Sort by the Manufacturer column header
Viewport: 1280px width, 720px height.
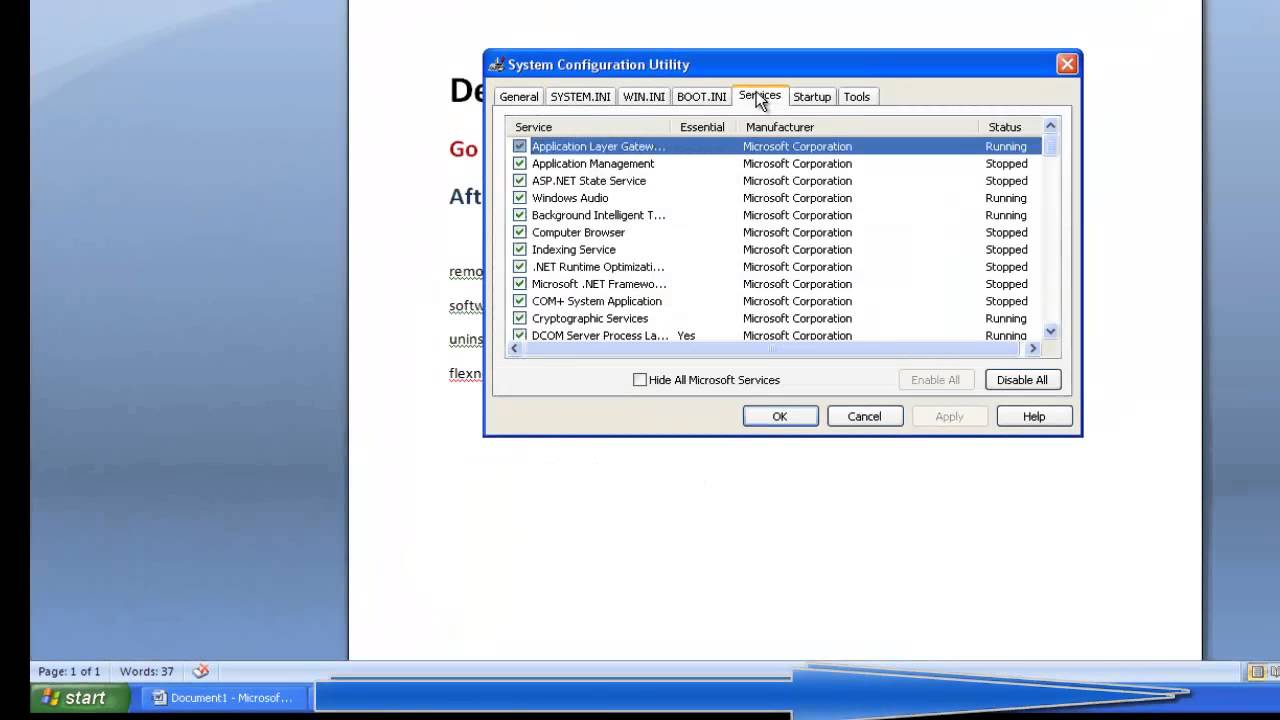[x=857, y=127]
